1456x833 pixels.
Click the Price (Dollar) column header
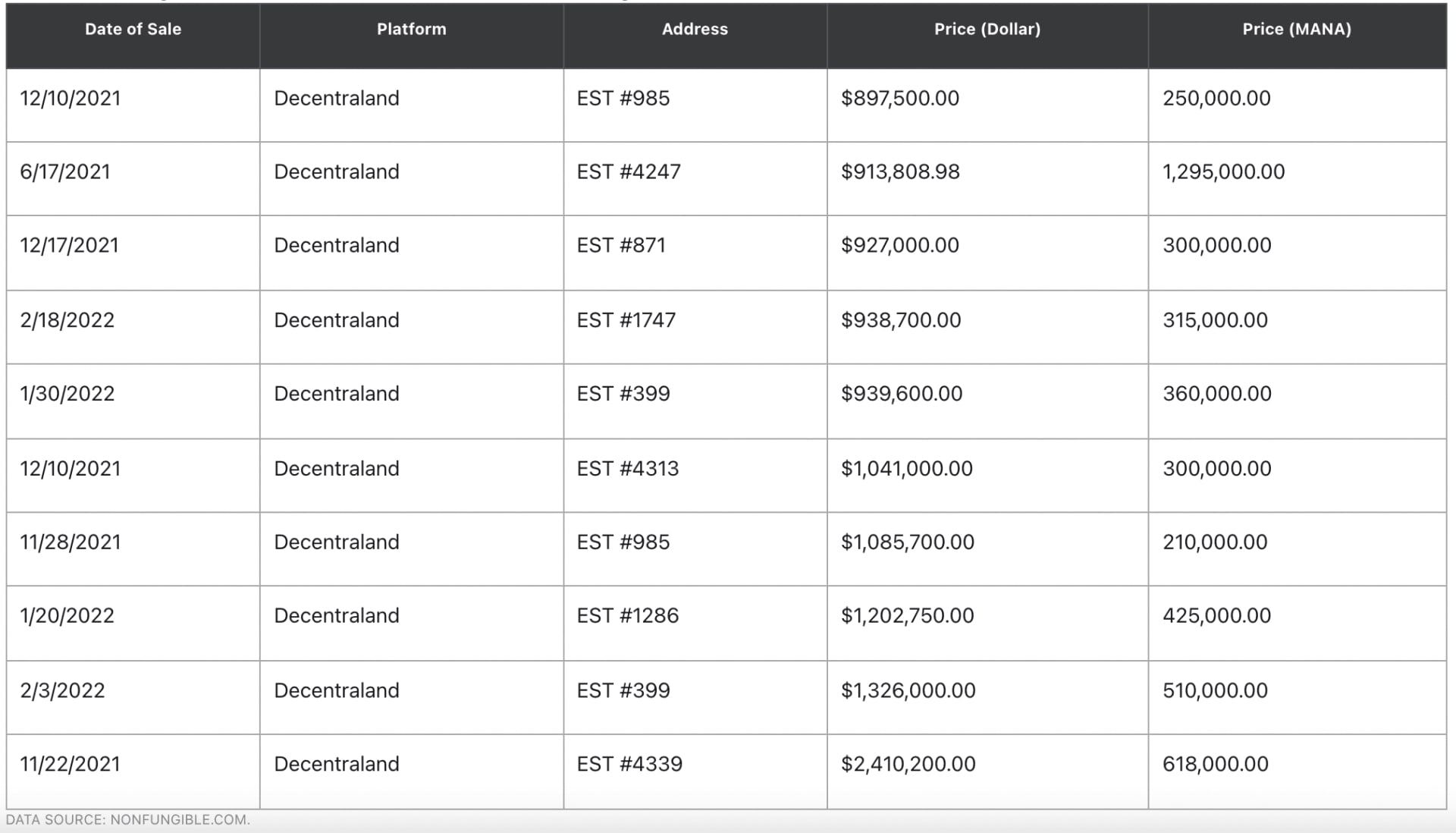click(987, 30)
